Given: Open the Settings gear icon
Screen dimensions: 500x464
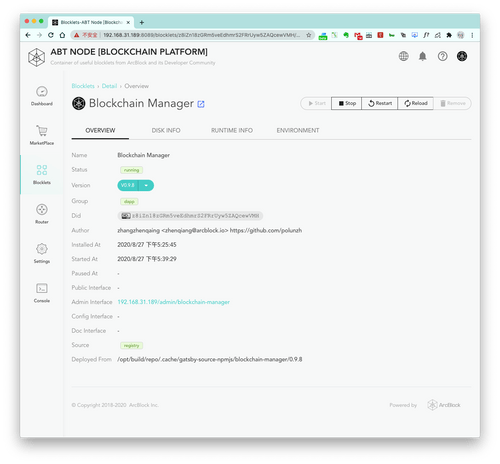Looking at the screenshot, I should click(x=42, y=249).
